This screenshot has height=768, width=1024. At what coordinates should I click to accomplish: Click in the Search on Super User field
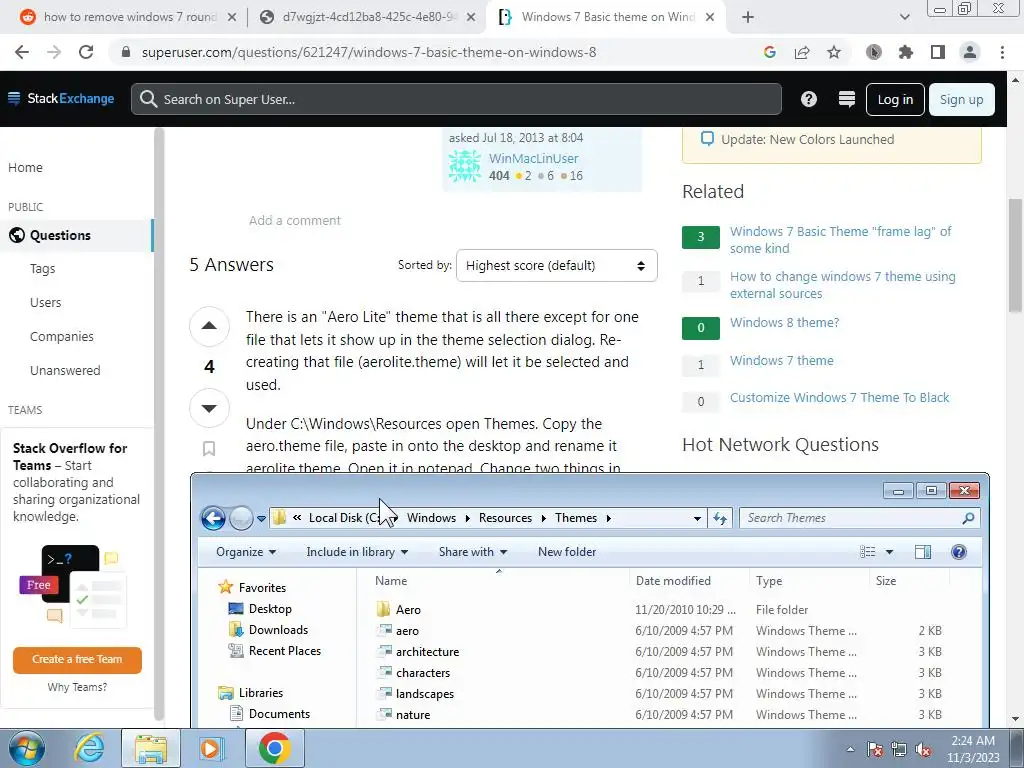[x=456, y=99]
